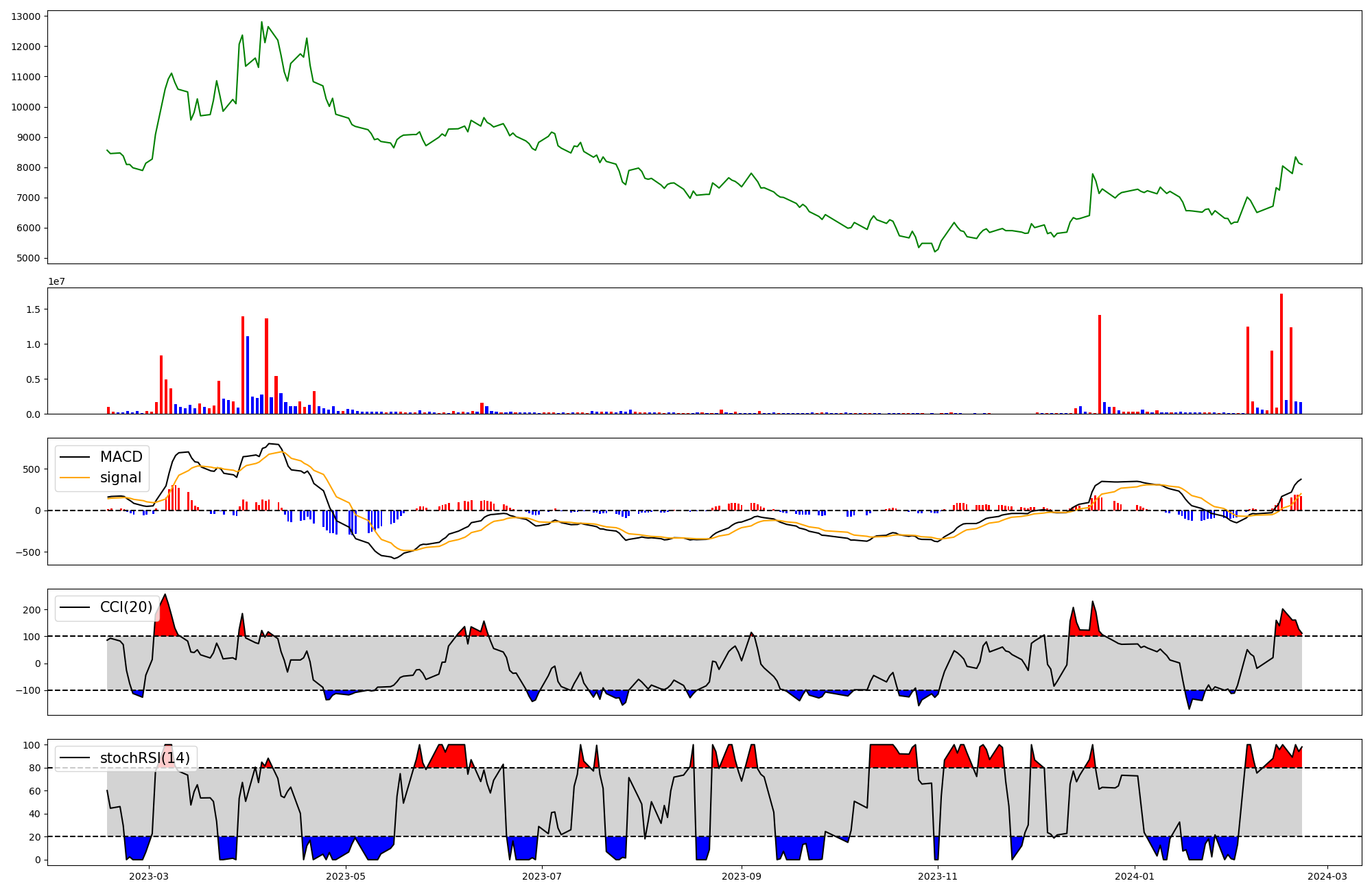Click the 500 MACD axis label
This screenshot has height=892, width=1372.
point(32,469)
